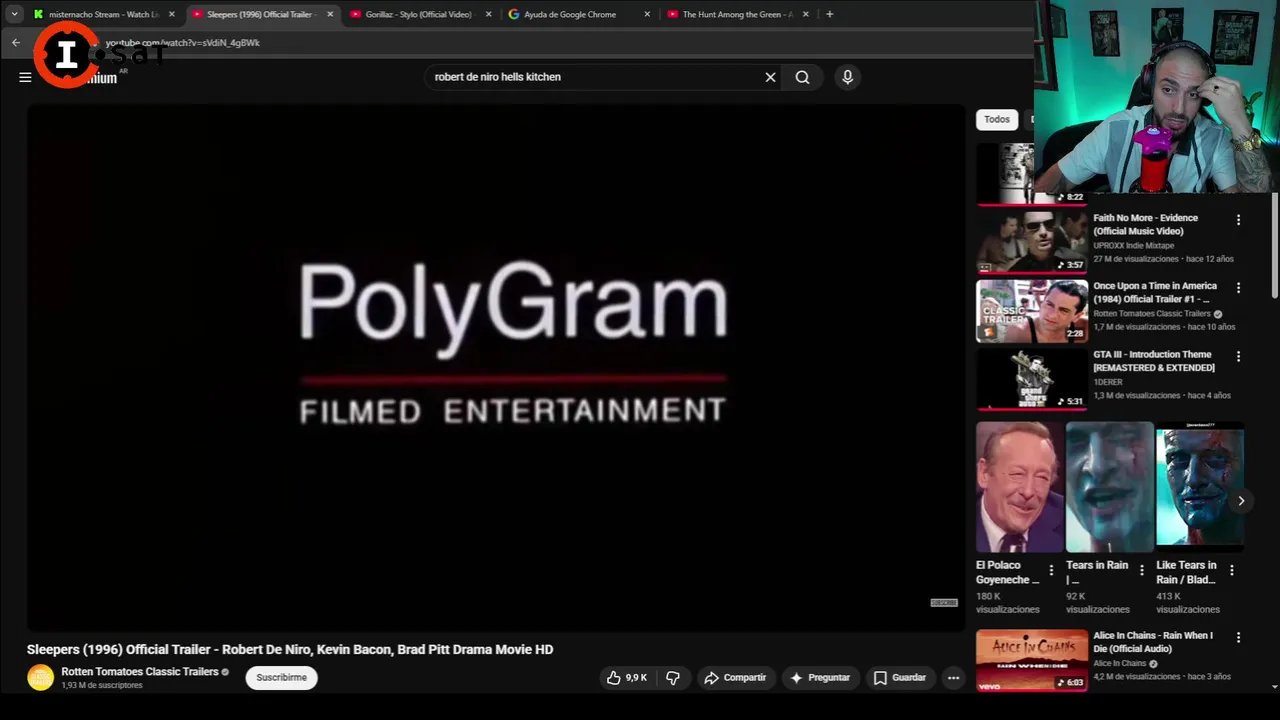Image resolution: width=1280 pixels, height=720 pixels.
Task: Open Faith No More video thumbnail
Action: pyautogui.click(x=1031, y=242)
